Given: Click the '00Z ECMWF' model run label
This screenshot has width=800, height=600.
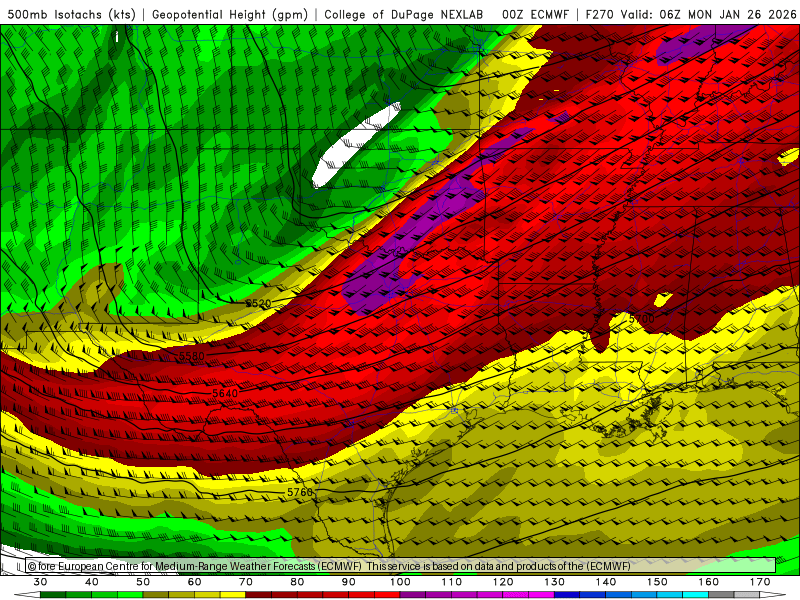Looking at the screenshot, I should pyautogui.click(x=535, y=14).
